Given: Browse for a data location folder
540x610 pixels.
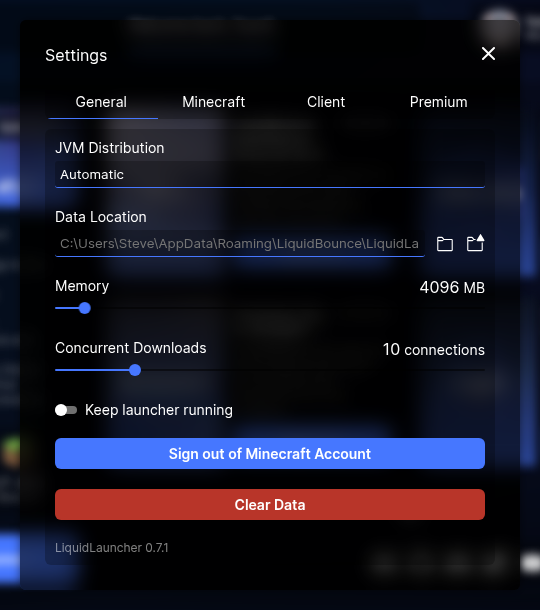Looking at the screenshot, I should tap(445, 244).
